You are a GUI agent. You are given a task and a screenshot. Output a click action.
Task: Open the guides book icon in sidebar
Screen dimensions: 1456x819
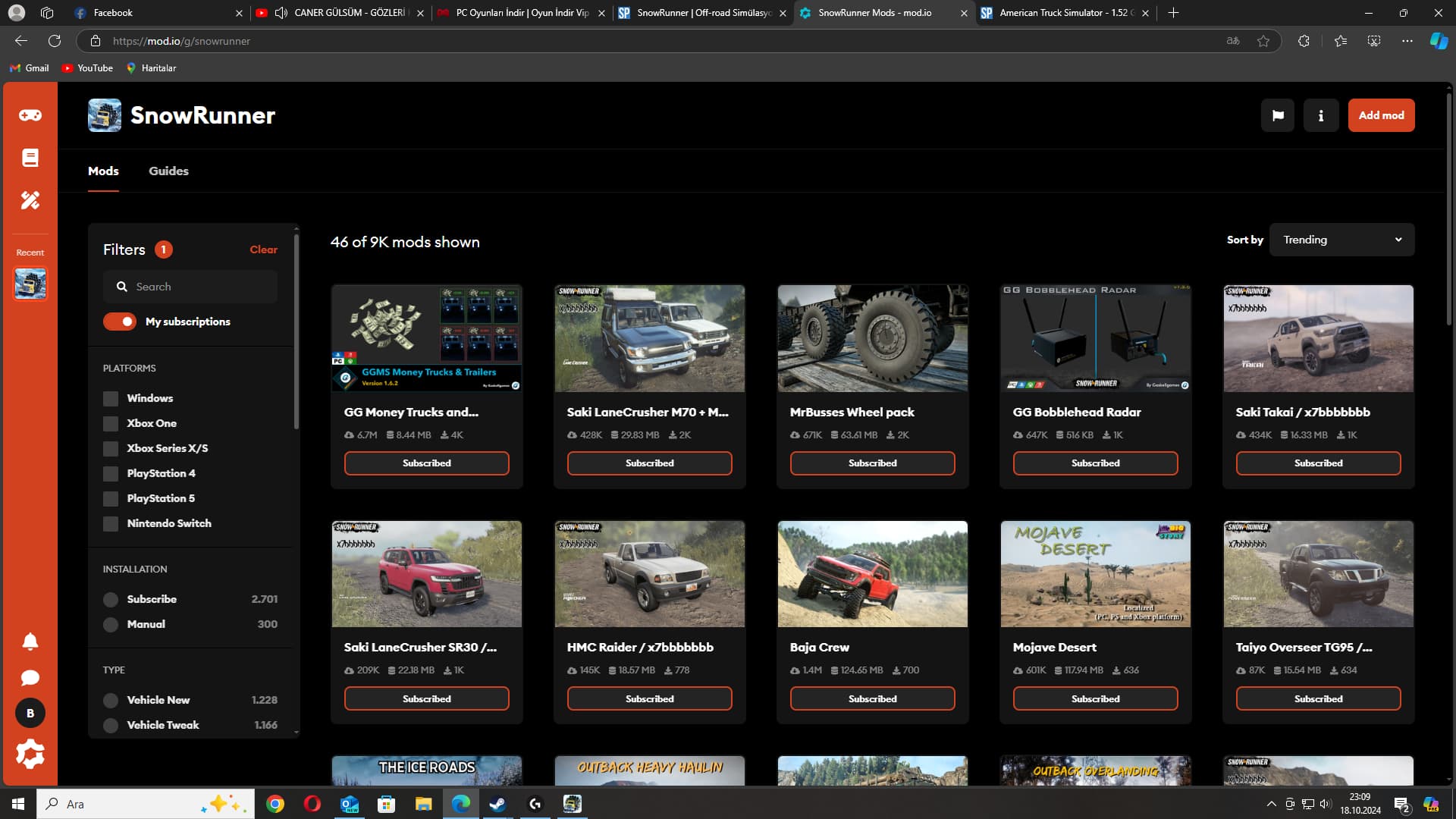(x=30, y=158)
